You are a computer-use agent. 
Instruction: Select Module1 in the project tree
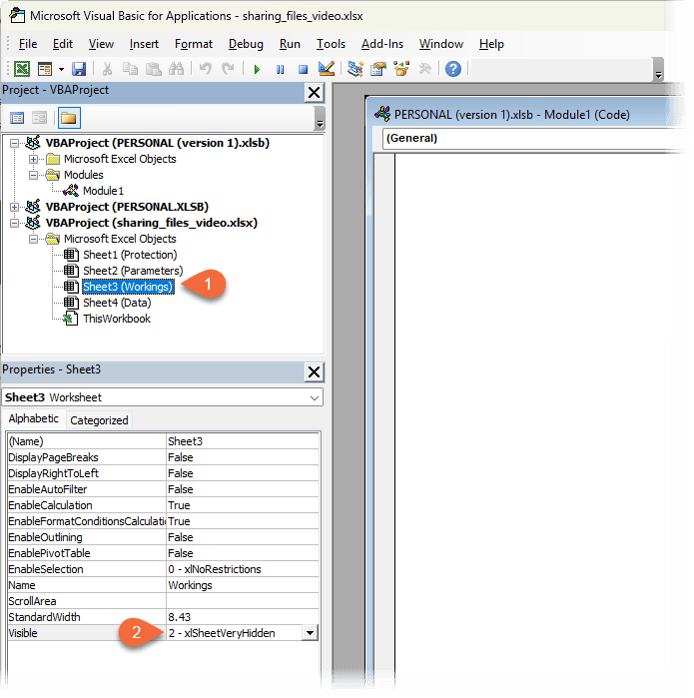pos(103,191)
